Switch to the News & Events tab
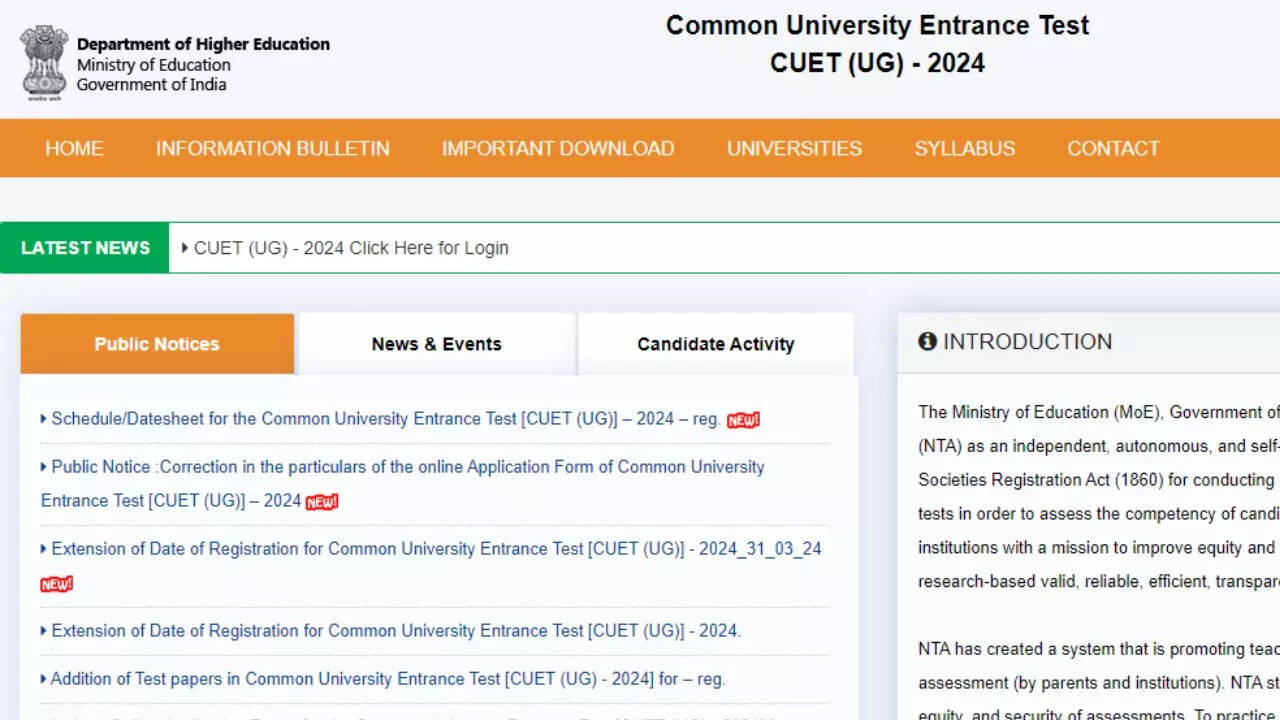Image resolution: width=1280 pixels, height=720 pixels. 436,344
